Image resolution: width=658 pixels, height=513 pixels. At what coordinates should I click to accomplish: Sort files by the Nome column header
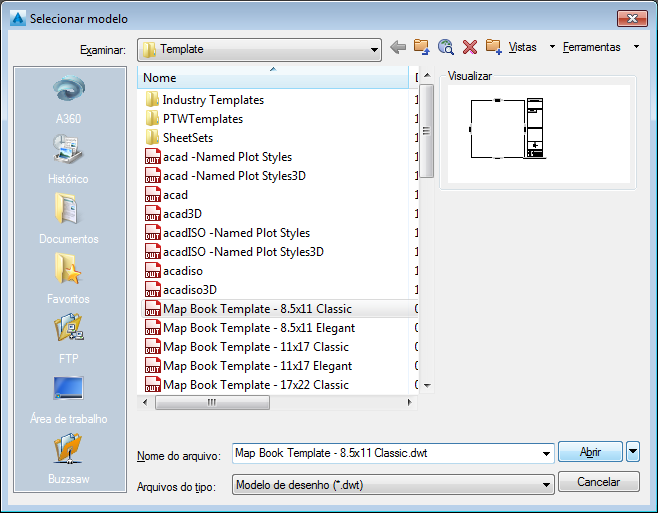[x=273, y=78]
